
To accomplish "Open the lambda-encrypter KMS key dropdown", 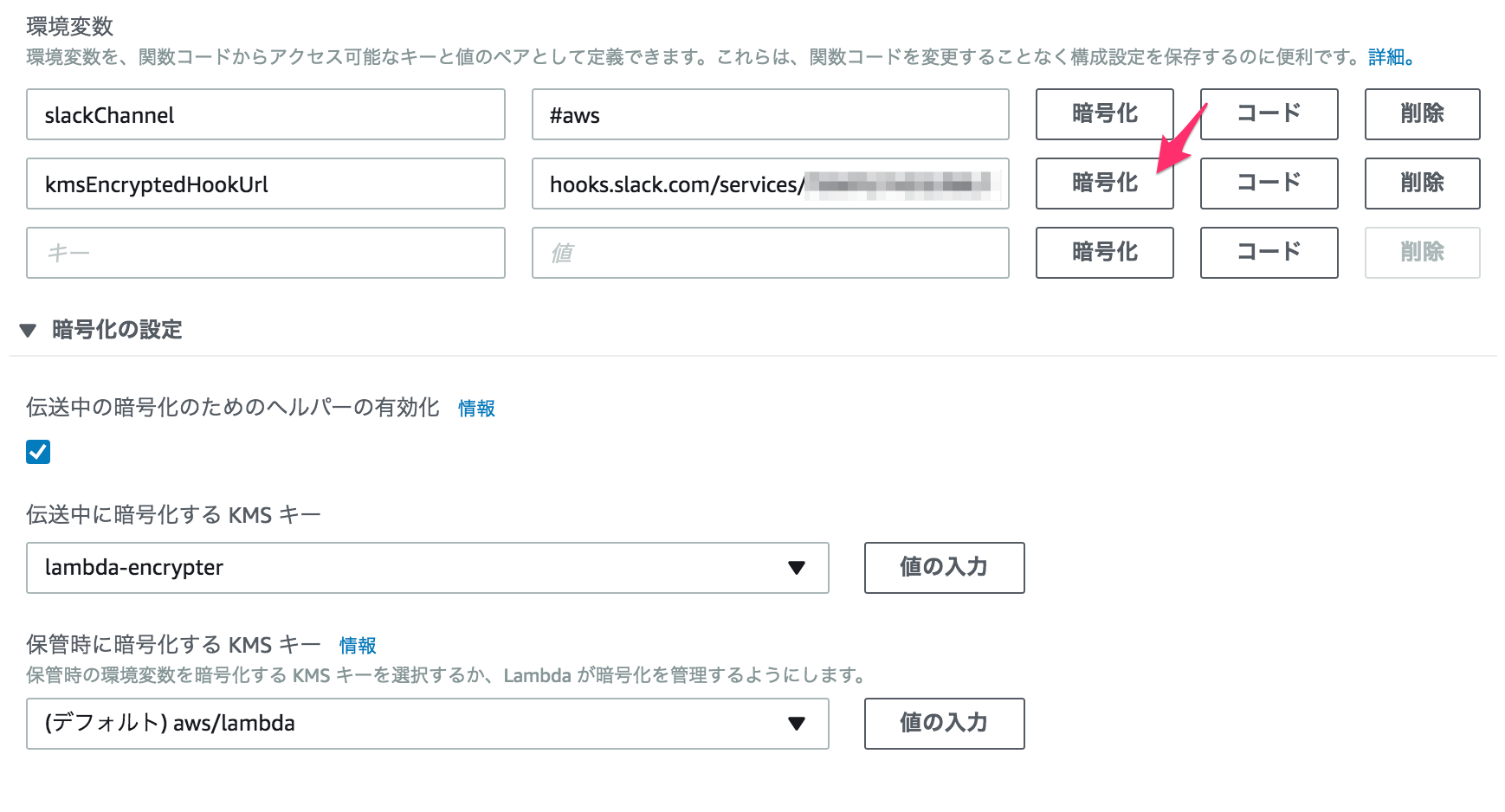I will coord(795,568).
